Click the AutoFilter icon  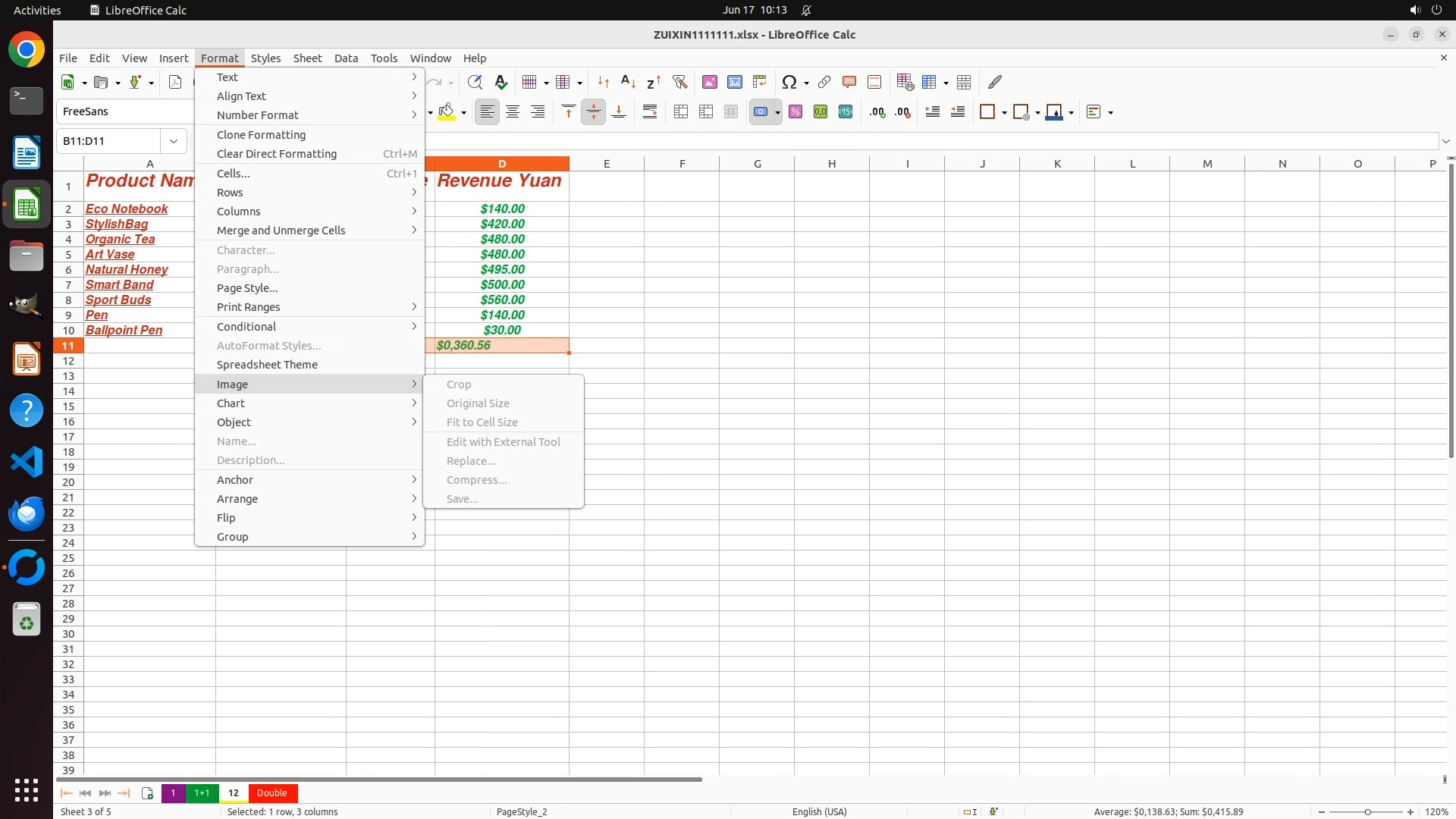[679, 82]
